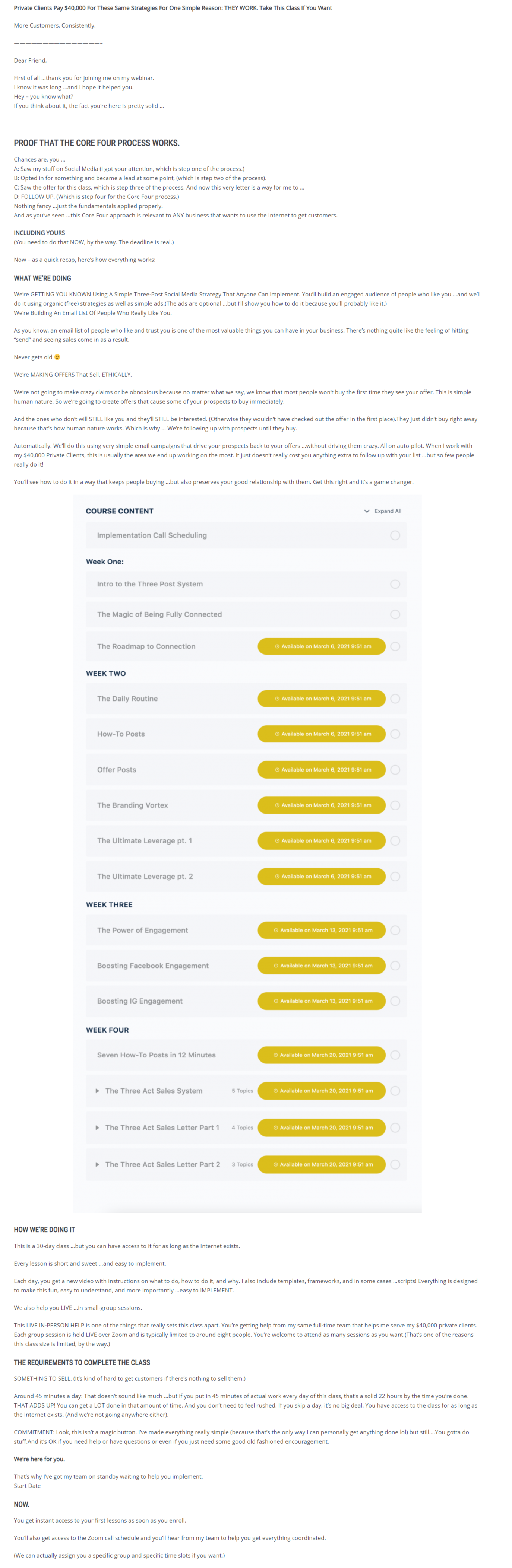The height and width of the screenshot is (1568, 512).
Task: Toggle circle for The Magic of Being Fully Connected
Action: [x=395, y=614]
